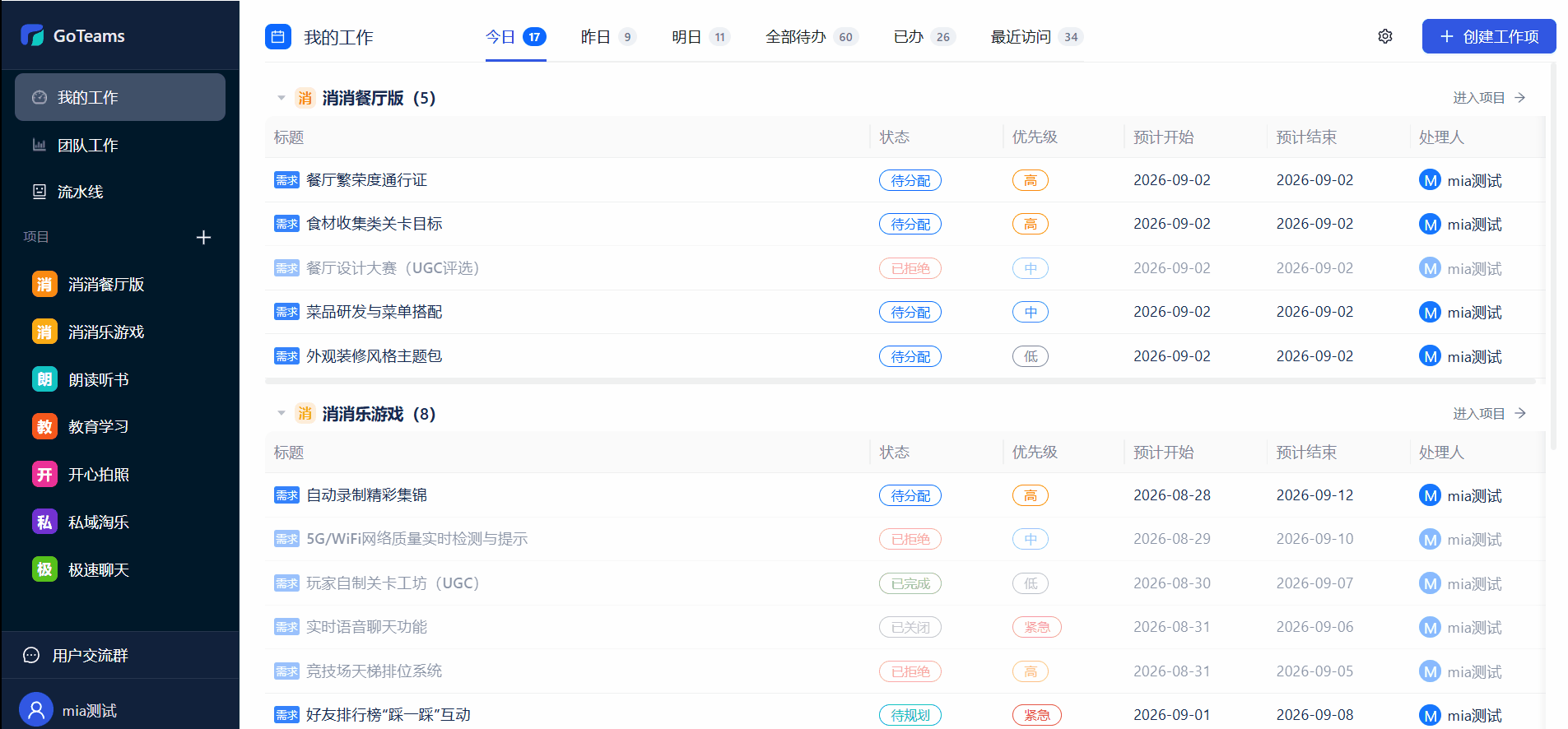Open 已拒绝 status of 餐厅设计大赛

[x=910, y=268]
